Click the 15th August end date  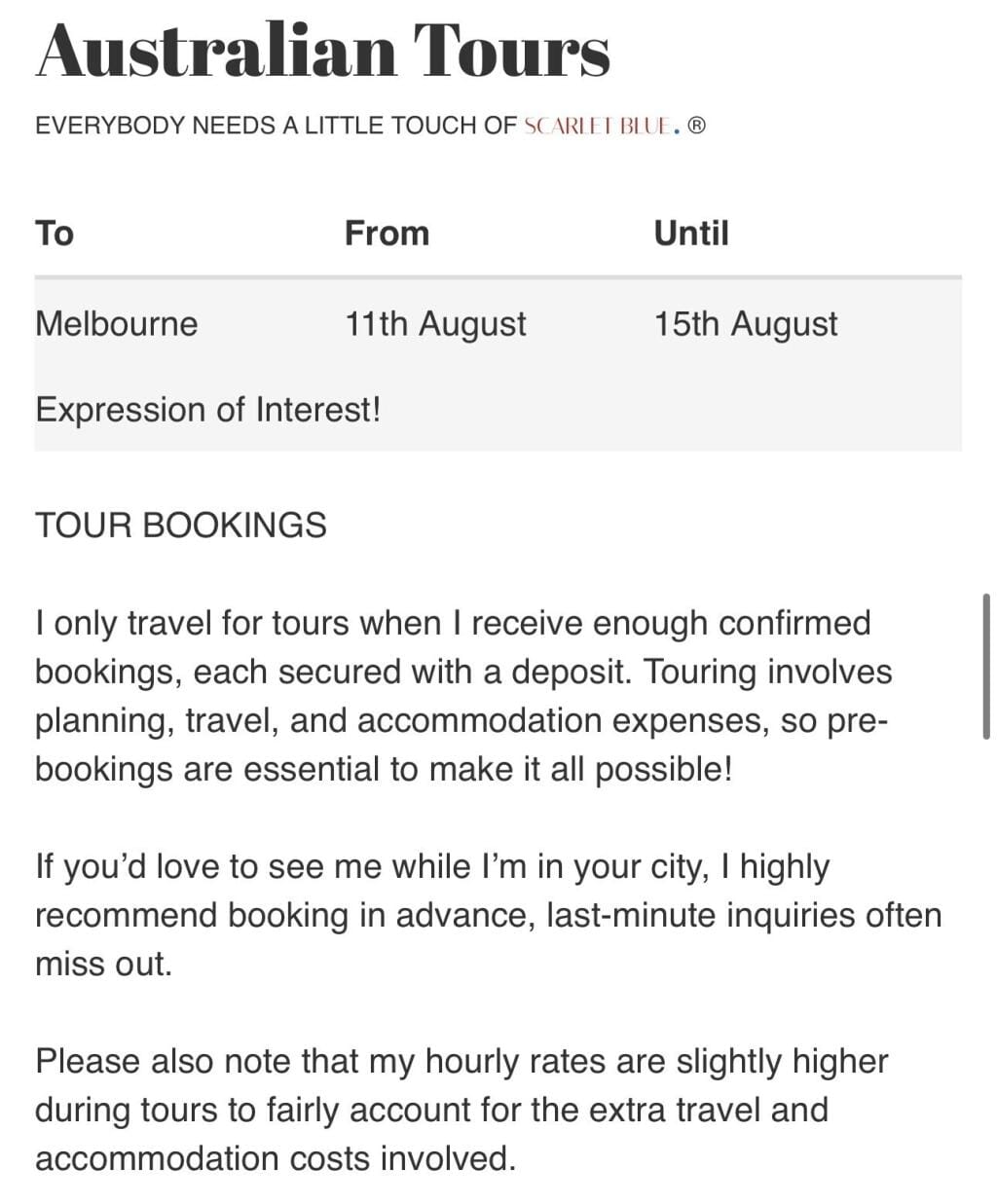coord(746,324)
